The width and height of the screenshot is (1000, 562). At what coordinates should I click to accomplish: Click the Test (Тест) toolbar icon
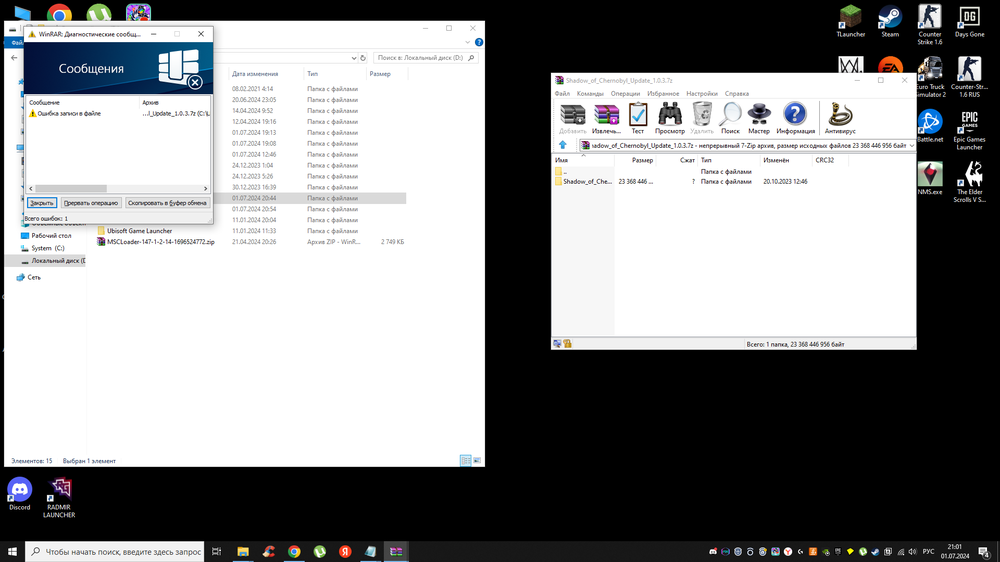tap(638, 118)
